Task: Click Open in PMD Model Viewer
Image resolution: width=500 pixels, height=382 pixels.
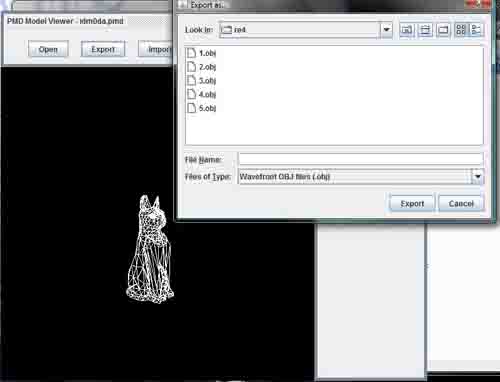Action: 48,49
